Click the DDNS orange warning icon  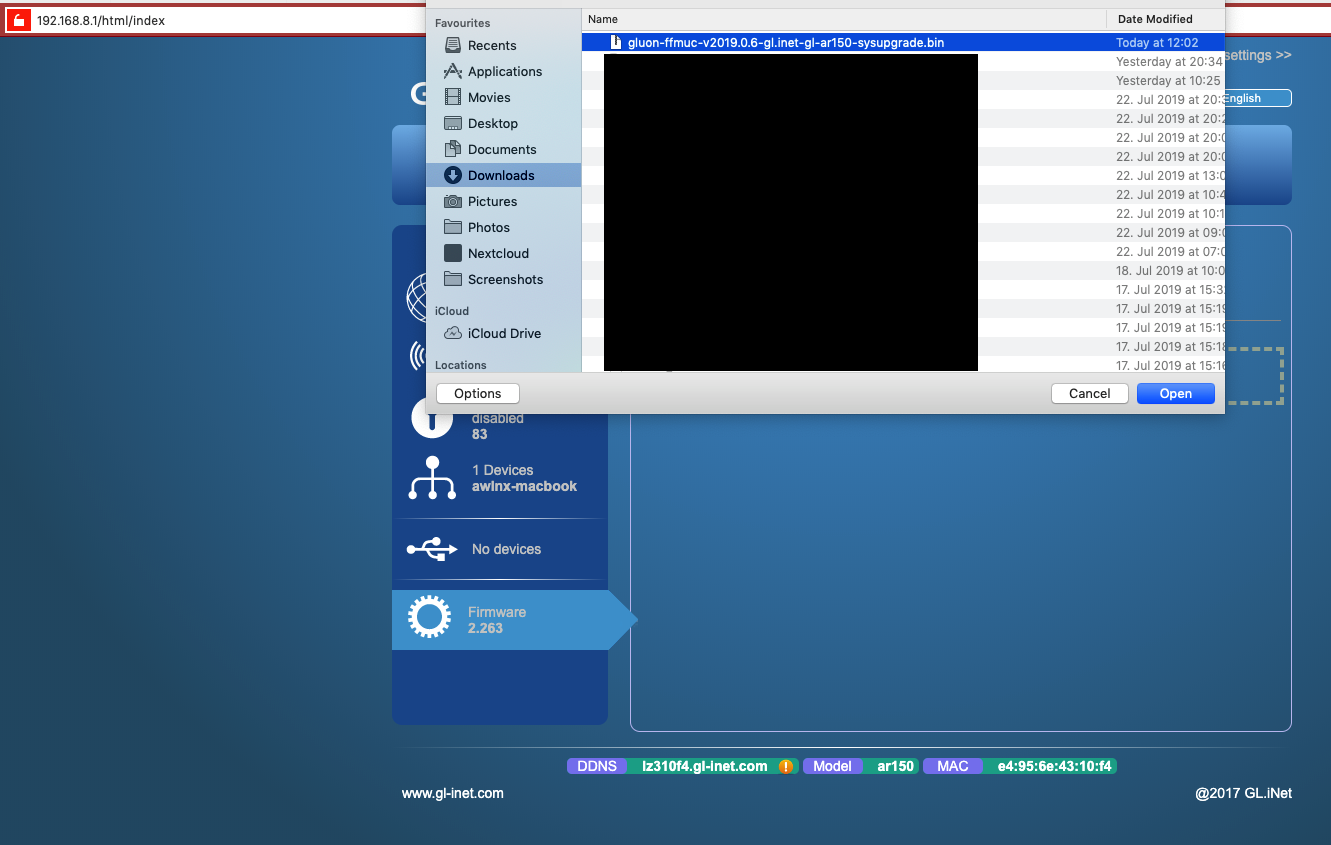coord(785,766)
